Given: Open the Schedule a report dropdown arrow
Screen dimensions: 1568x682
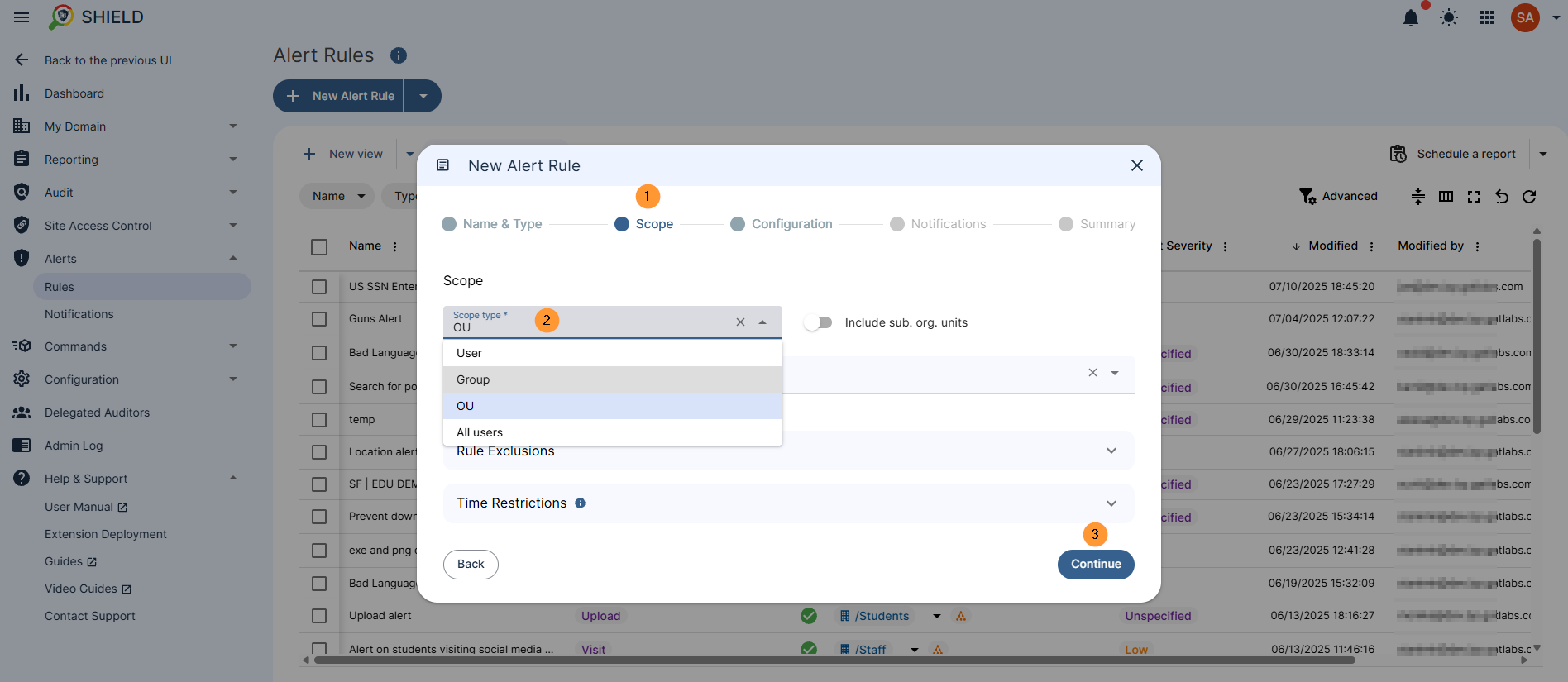Looking at the screenshot, I should [x=1543, y=154].
